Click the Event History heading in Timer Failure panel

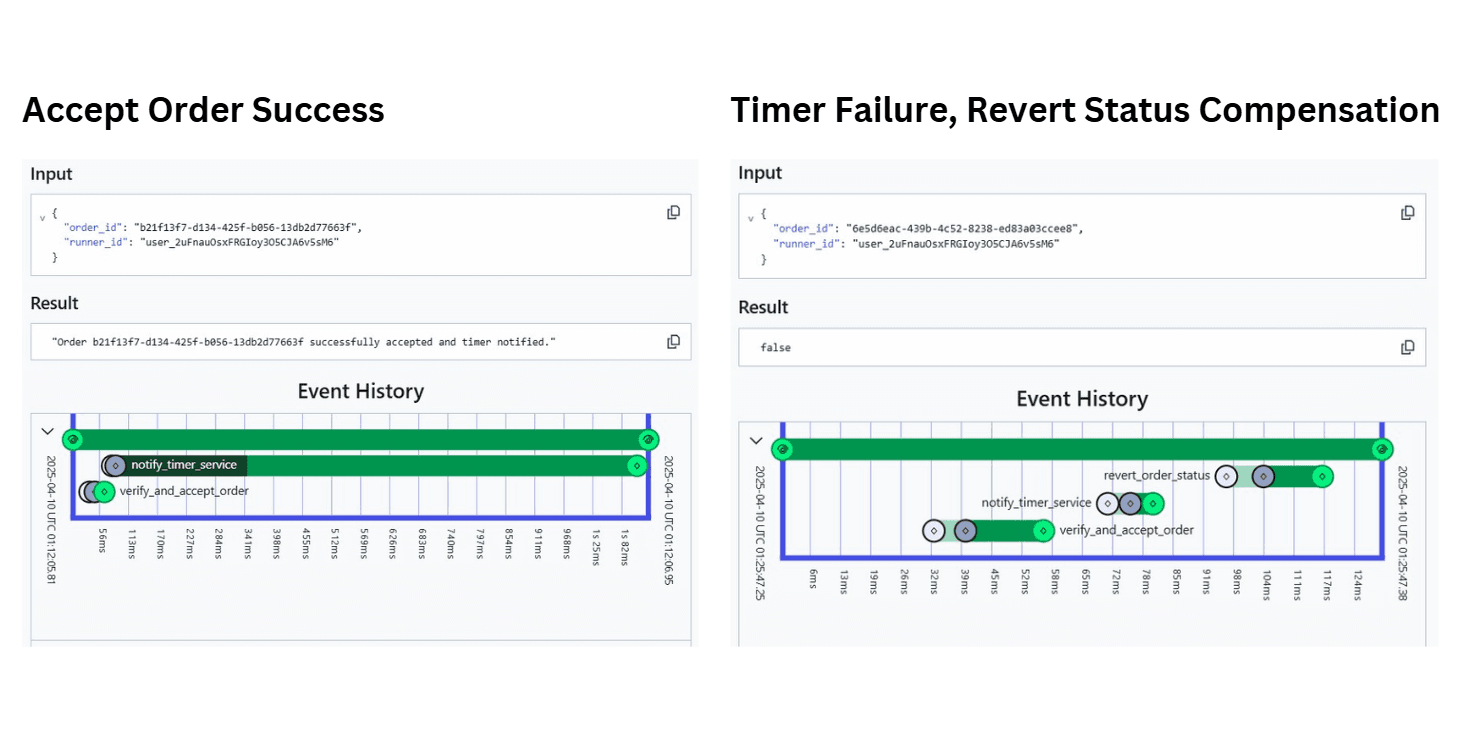point(1082,399)
